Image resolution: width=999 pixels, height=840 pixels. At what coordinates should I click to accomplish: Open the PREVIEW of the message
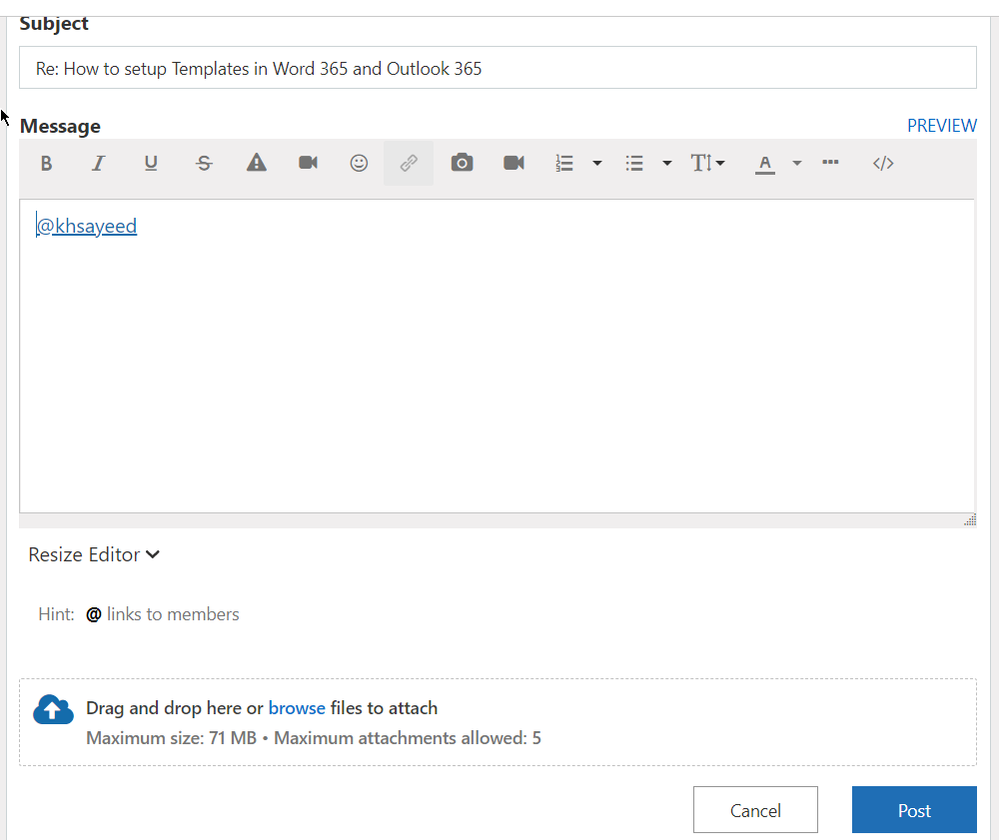(942, 126)
